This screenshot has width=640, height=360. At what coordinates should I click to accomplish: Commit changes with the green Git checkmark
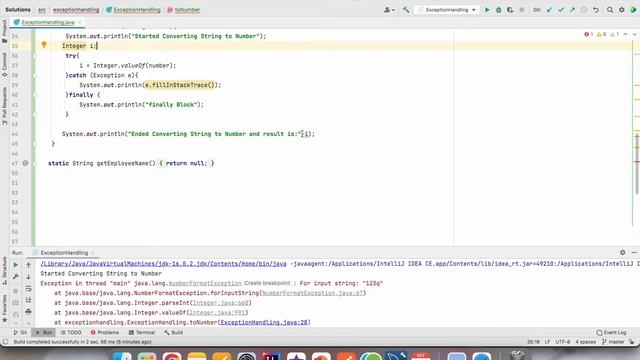[561, 10]
